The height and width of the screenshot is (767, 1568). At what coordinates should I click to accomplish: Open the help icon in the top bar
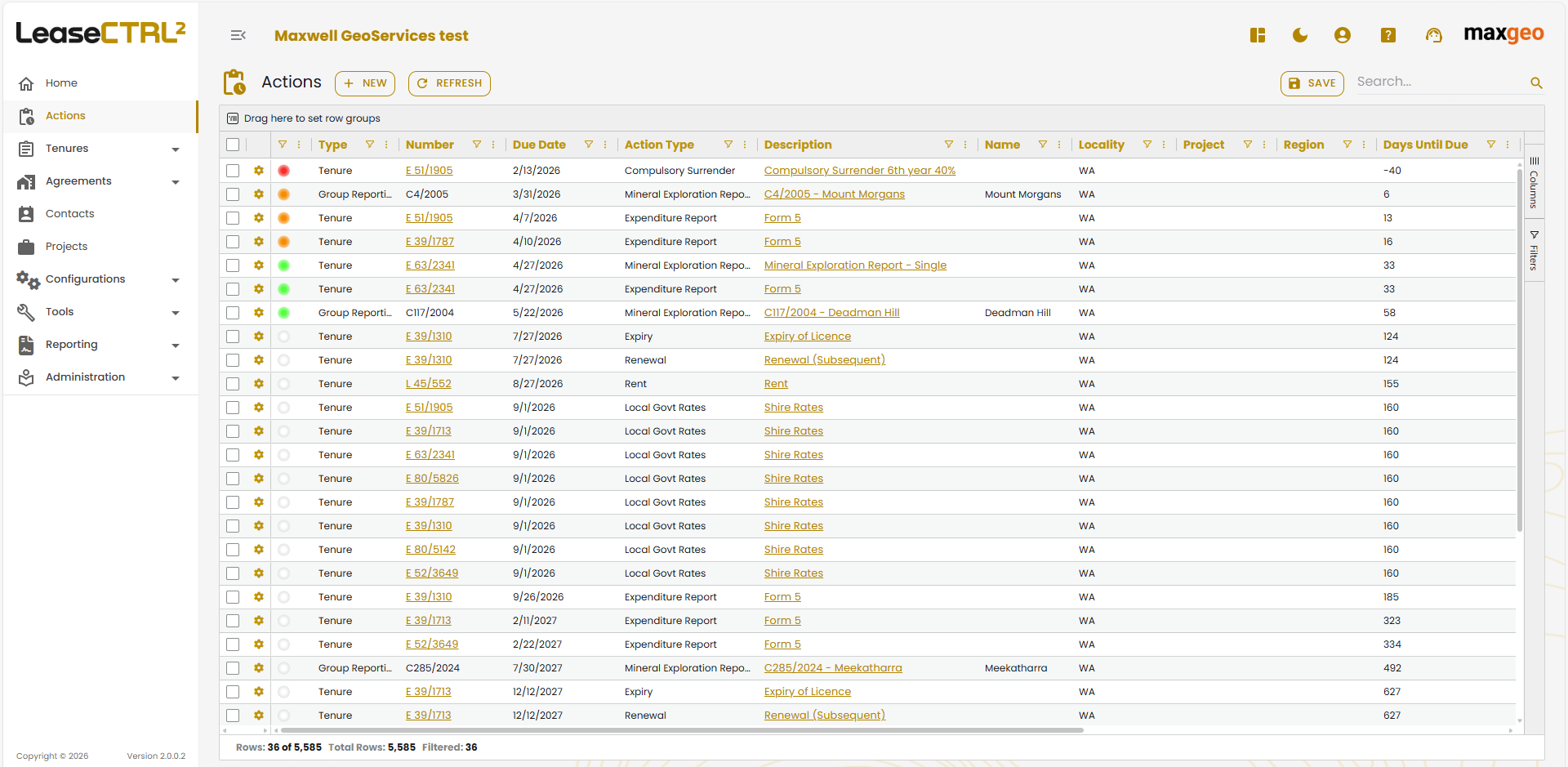click(x=1388, y=36)
